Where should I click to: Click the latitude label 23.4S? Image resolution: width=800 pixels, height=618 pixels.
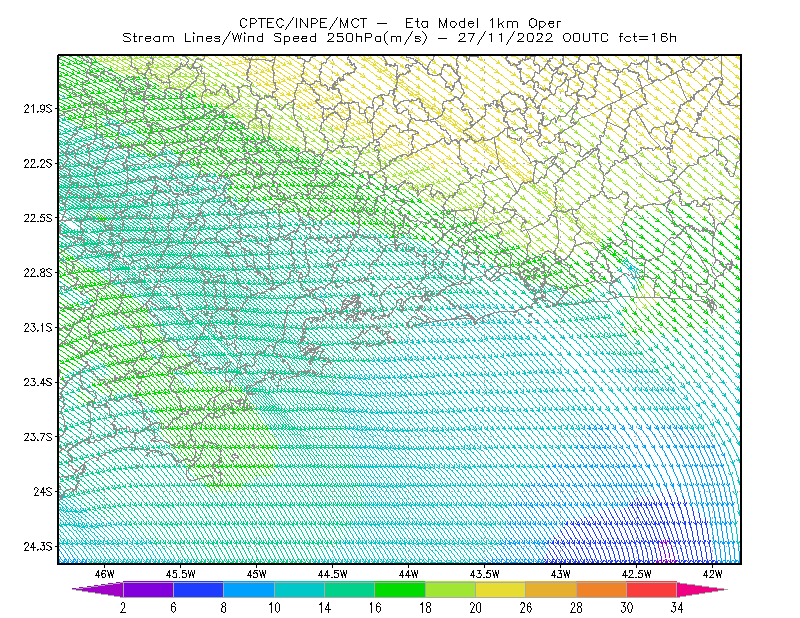[38, 382]
